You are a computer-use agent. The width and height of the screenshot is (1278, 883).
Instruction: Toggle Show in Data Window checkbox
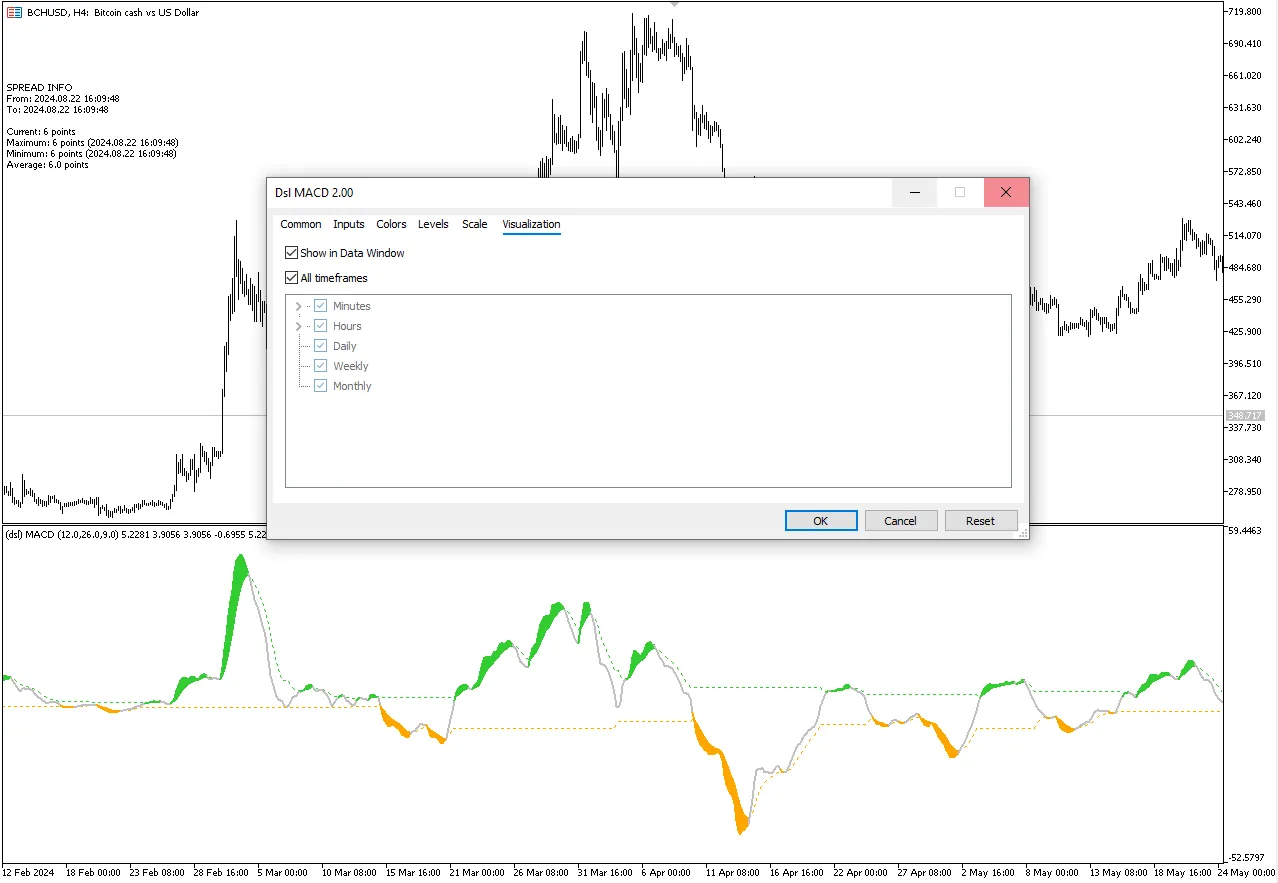pyautogui.click(x=292, y=253)
